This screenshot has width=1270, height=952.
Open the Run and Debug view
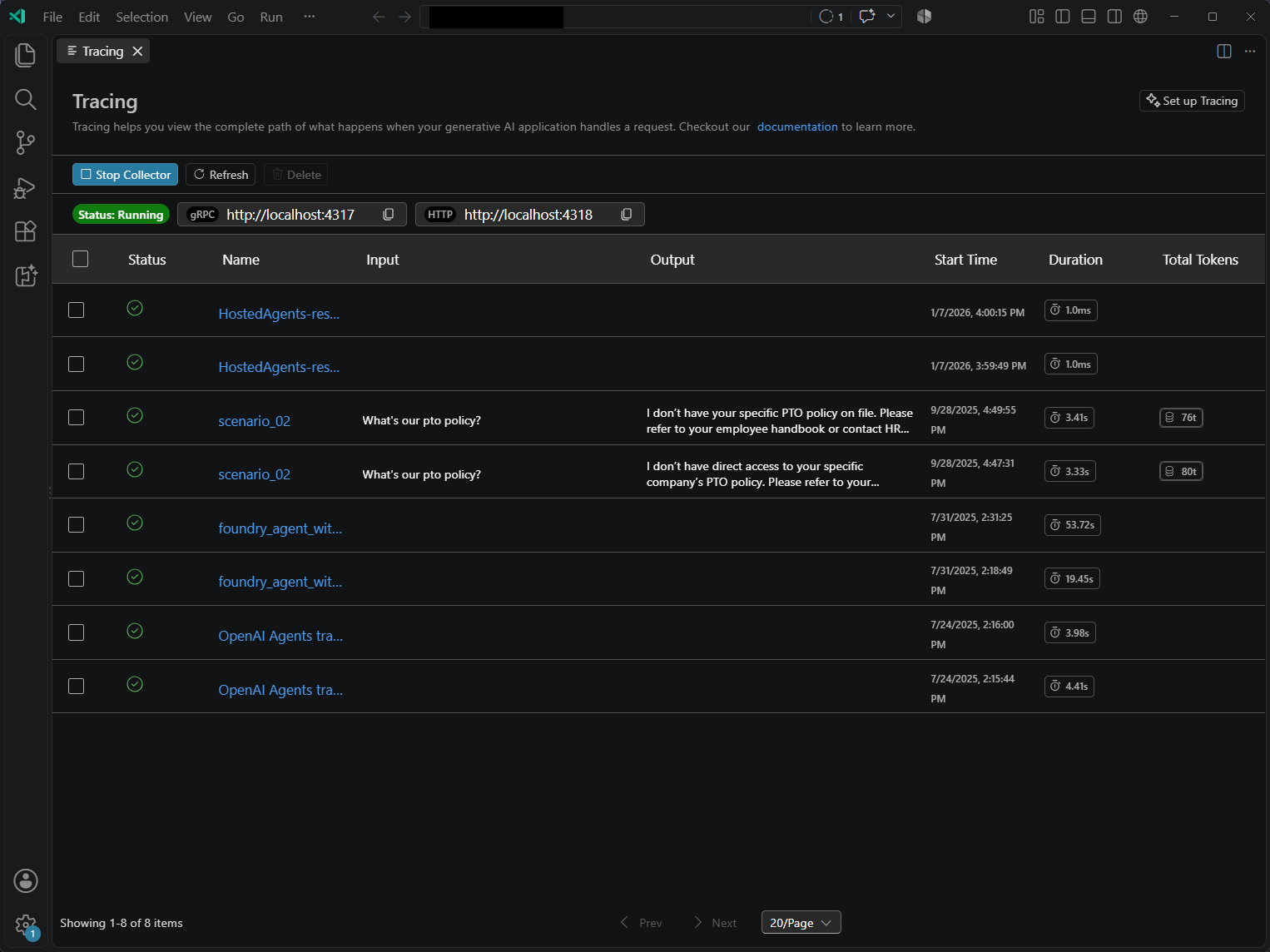click(26, 188)
